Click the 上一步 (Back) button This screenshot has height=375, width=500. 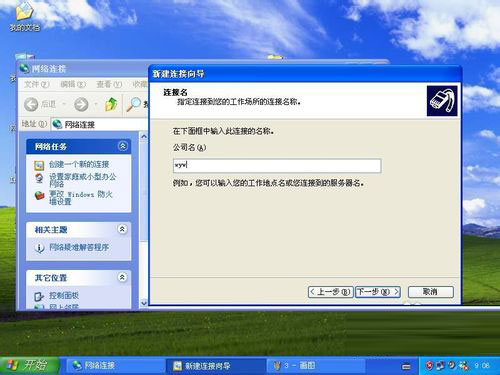[330, 292]
